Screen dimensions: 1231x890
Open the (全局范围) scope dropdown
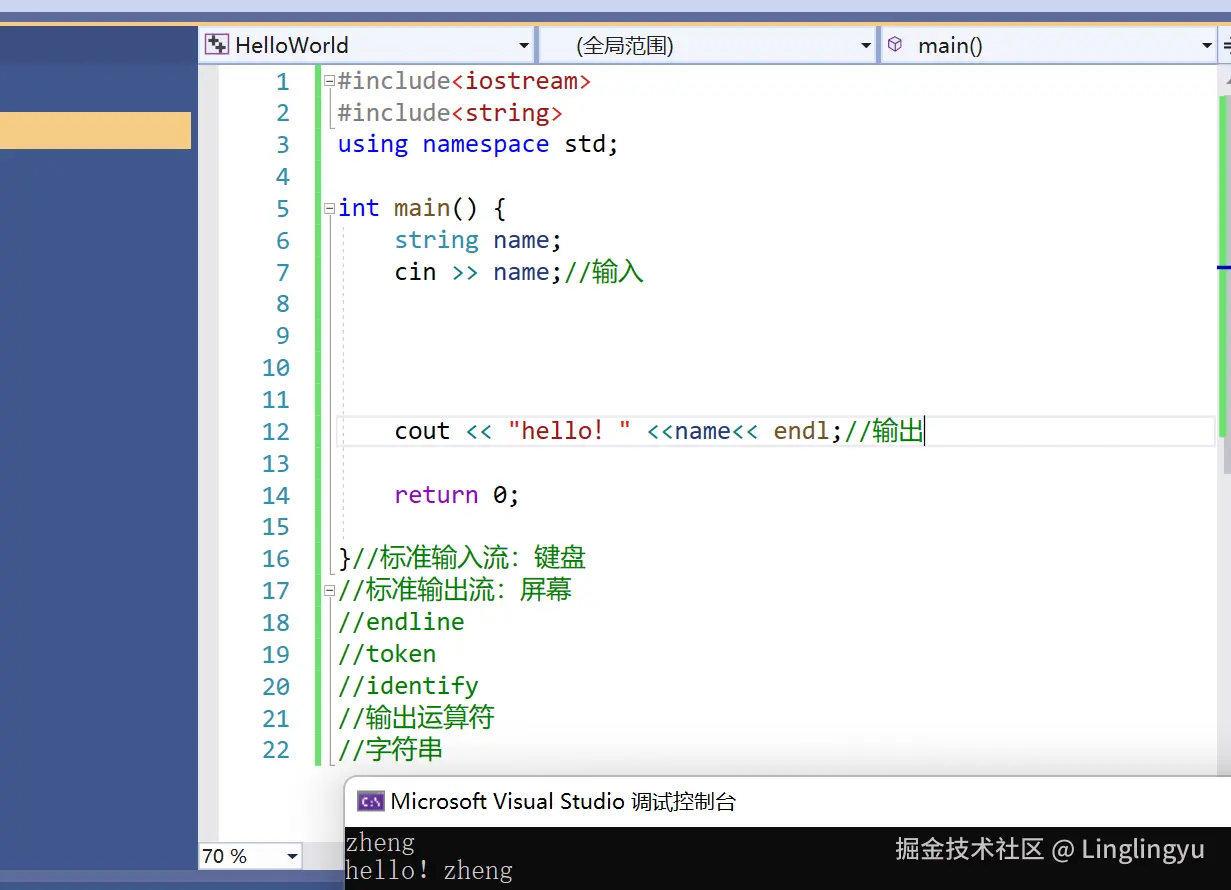tap(866, 44)
